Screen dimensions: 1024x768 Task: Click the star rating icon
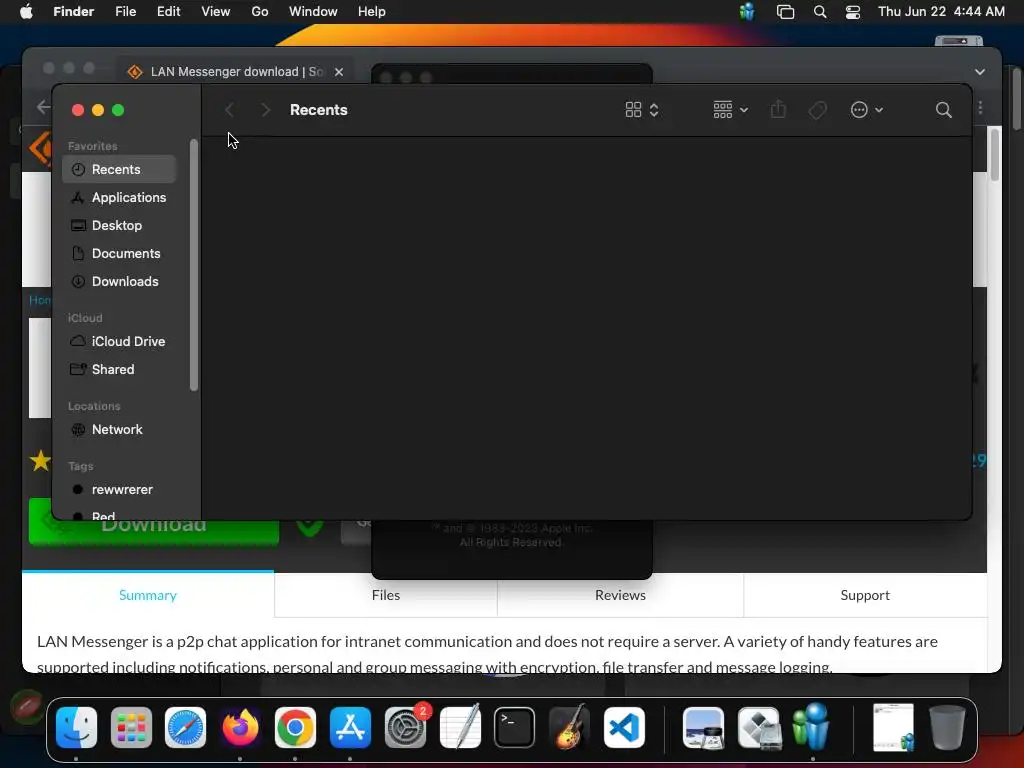pos(40,460)
